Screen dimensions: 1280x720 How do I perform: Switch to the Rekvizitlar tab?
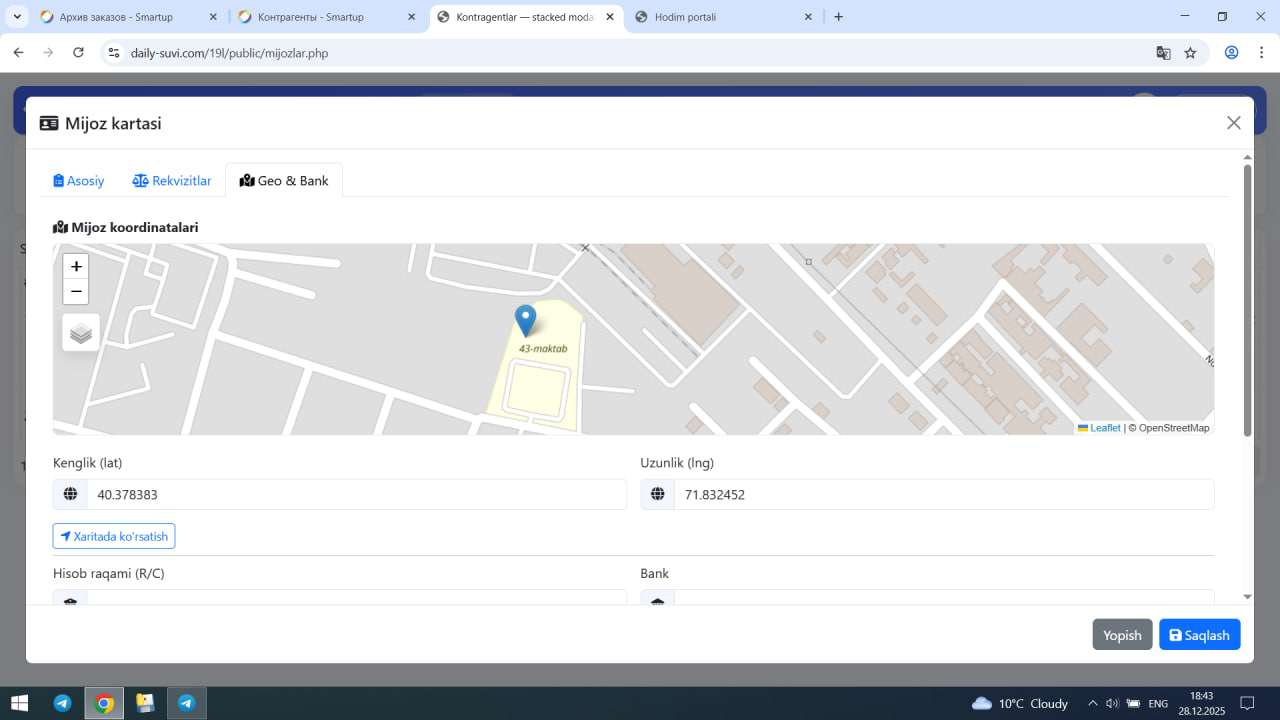172,181
